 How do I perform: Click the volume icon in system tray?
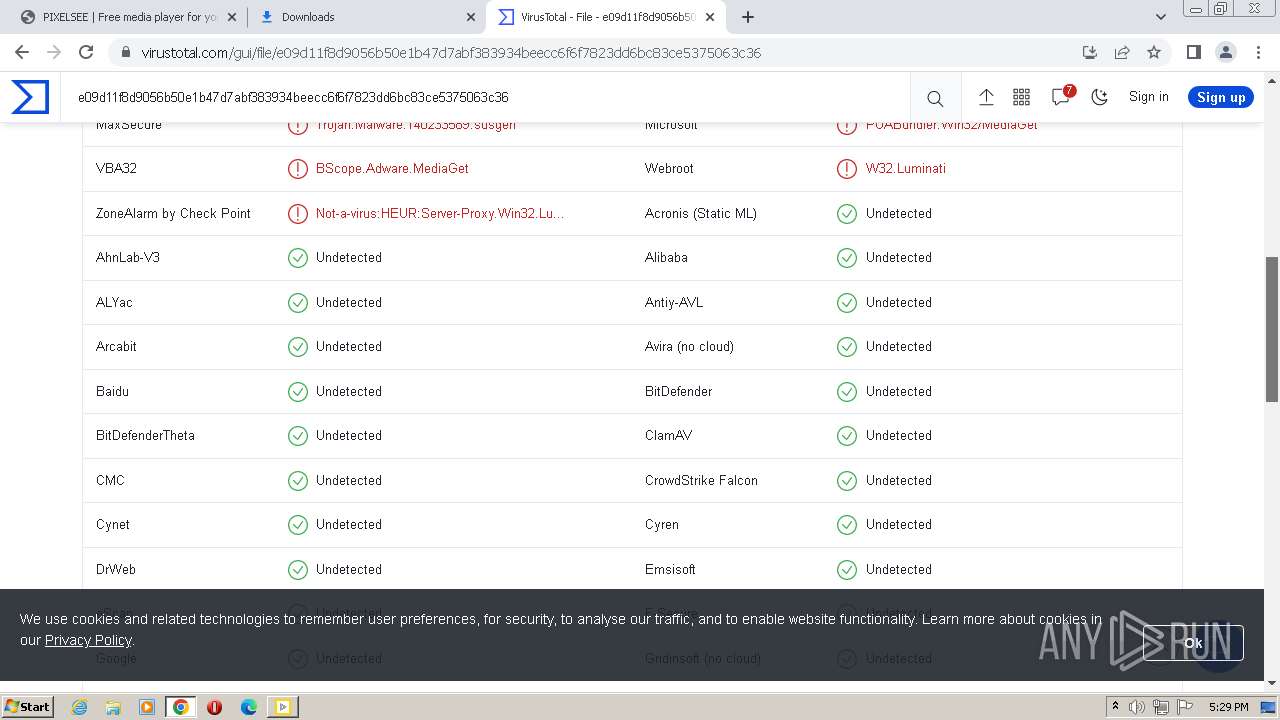(x=1137, y=707)
